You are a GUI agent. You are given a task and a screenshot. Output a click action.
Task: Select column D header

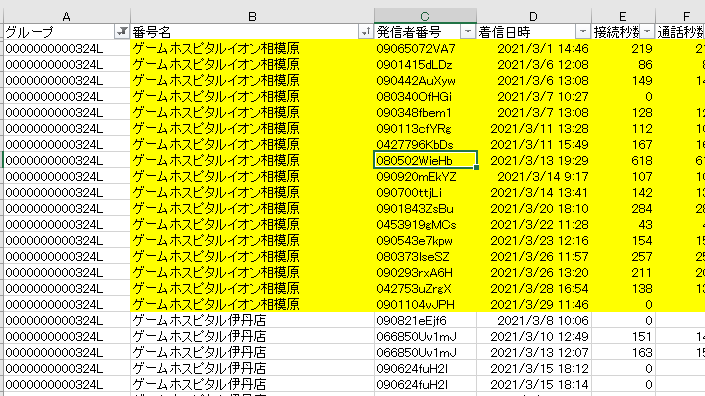pos(534,16)
